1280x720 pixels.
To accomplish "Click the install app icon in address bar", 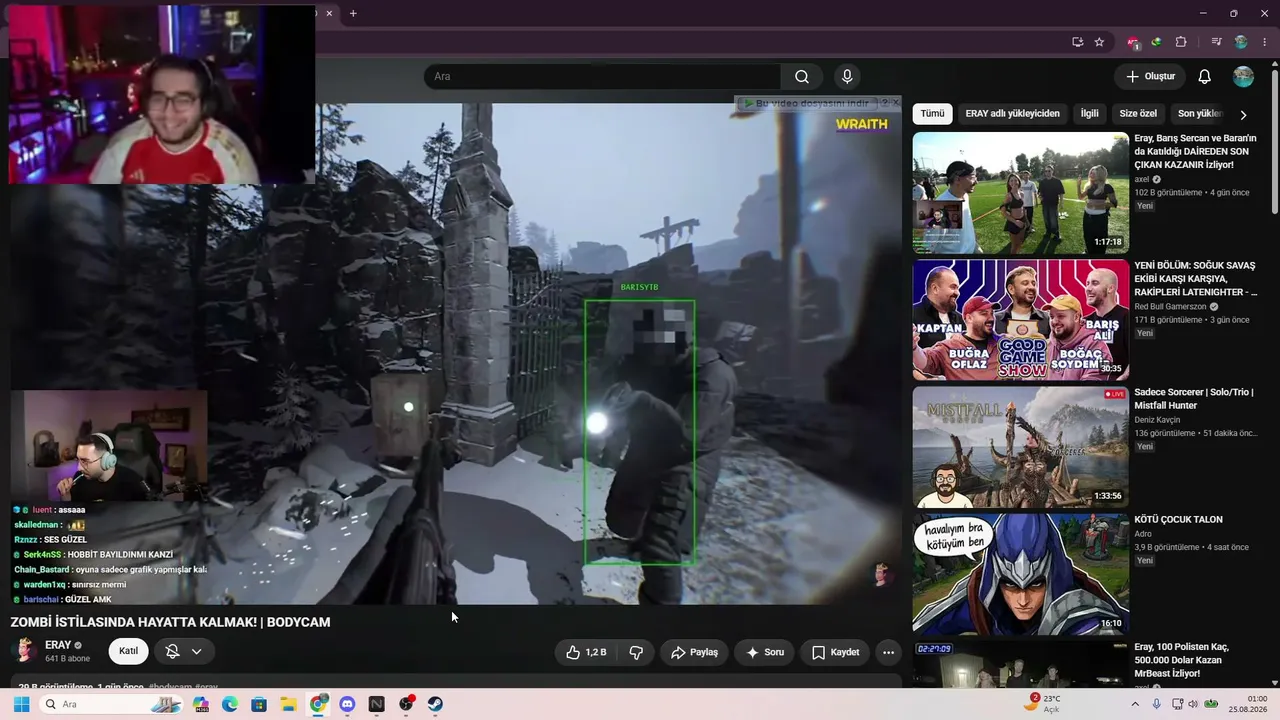I will click(1077, 42).
